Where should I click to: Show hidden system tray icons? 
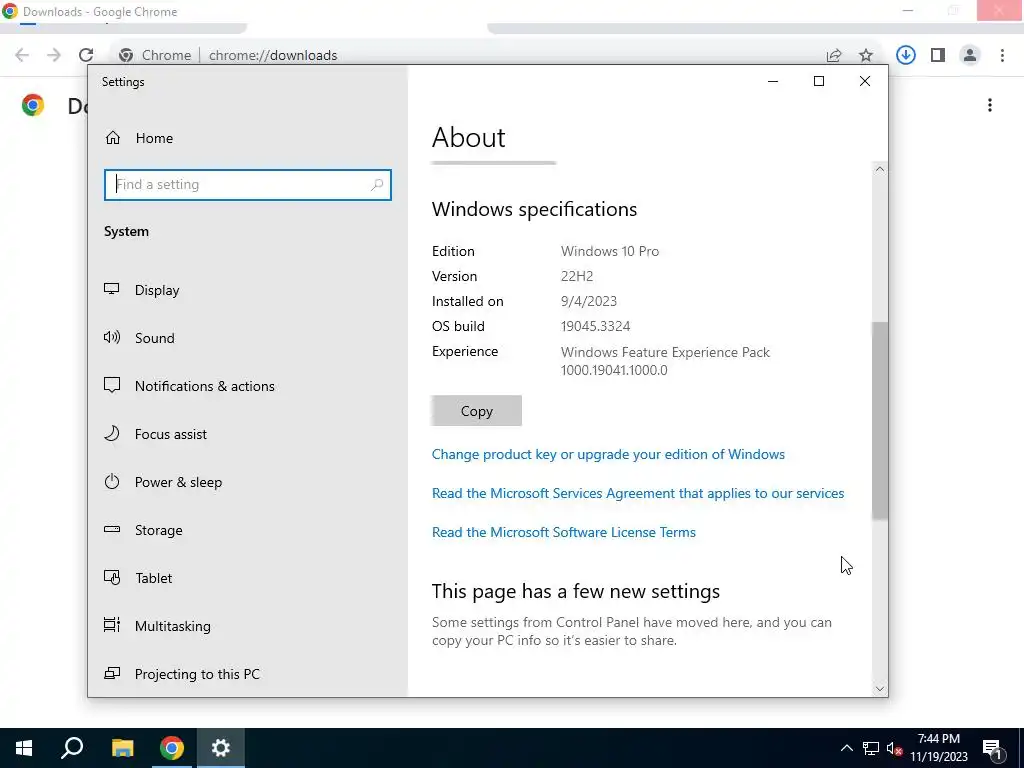point(846,748)
